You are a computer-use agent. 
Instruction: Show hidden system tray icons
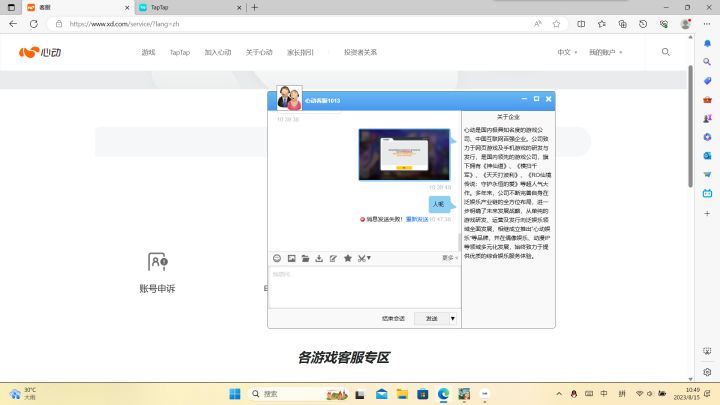pyautogui.click(x=559, y=394)
